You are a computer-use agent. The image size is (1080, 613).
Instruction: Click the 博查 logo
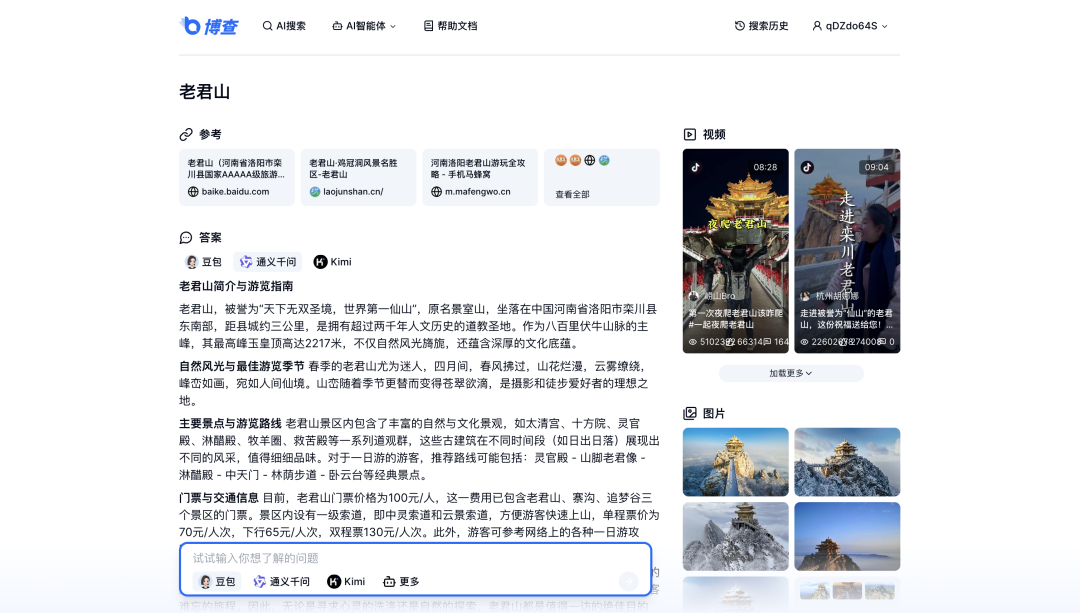pyautogui.click(x=209, y=26)
